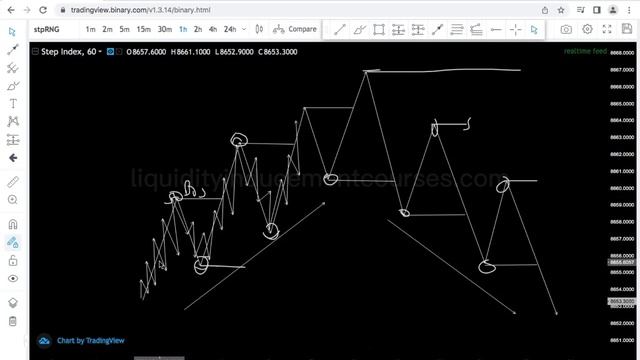Image resolution: width=640 pixels, height=360 pixels.
Task: Click the browser forward button
Action: click(x=27, y=10)
